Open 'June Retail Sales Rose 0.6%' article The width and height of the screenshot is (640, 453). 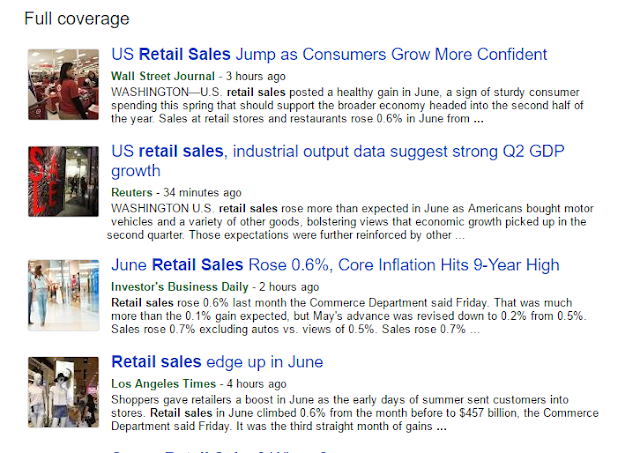tap(335, 265)
